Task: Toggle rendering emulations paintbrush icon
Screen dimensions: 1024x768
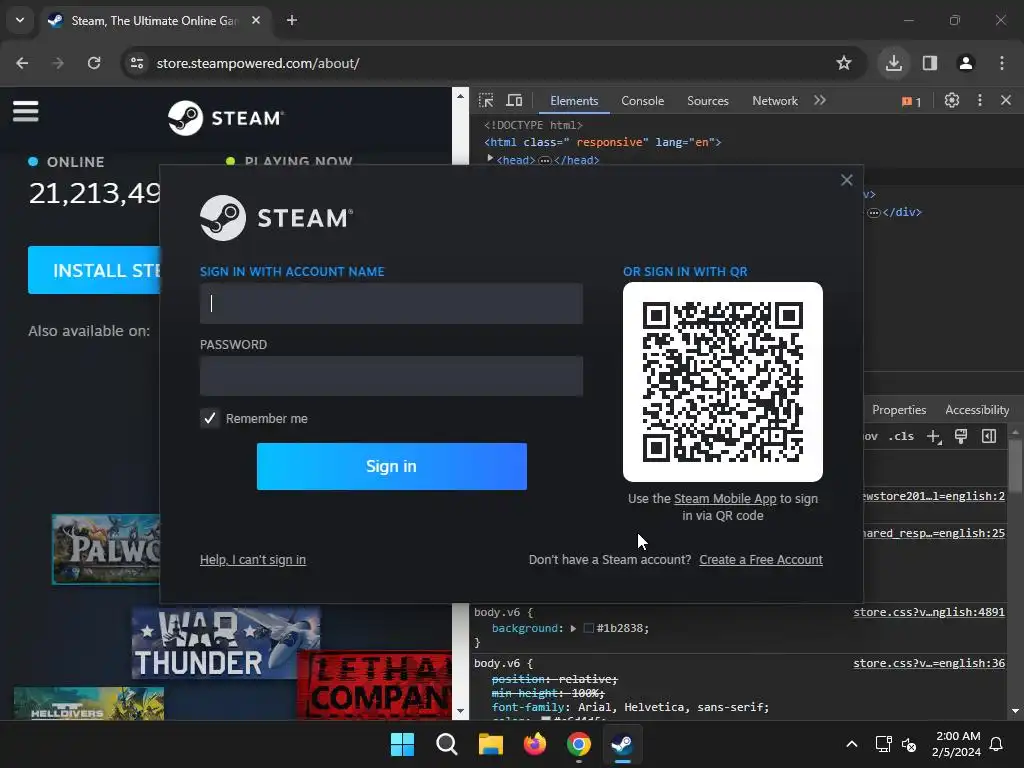Action: tap(961, 436)
